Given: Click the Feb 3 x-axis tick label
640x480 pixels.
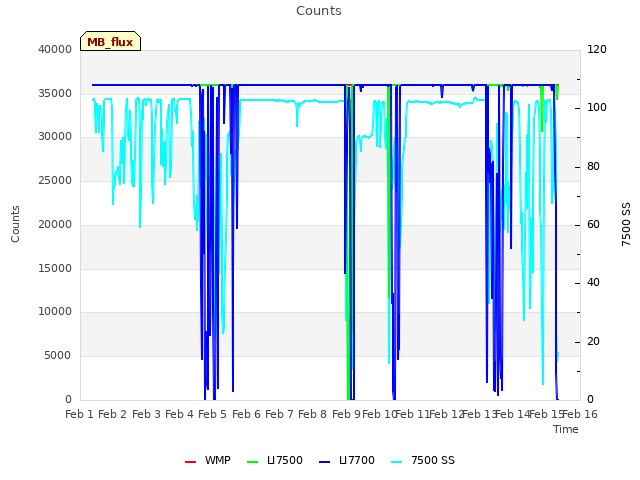Looking at the screenshot, I should coord(146,414).
